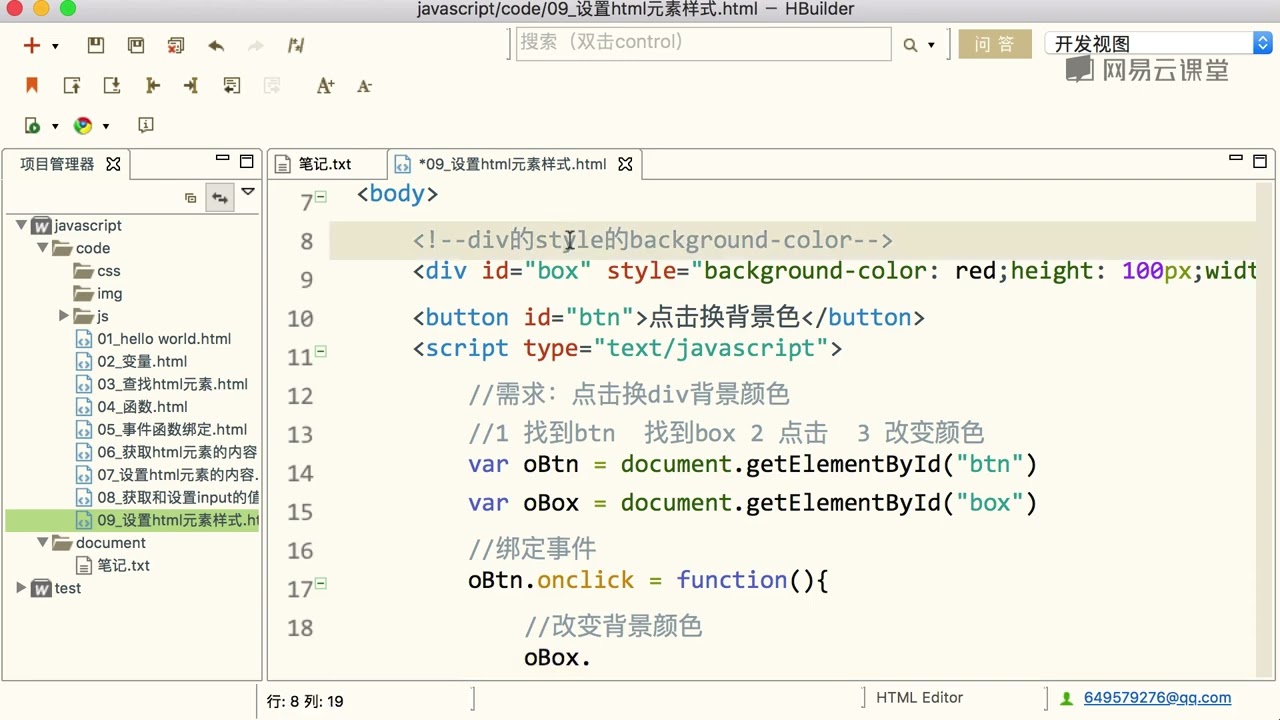The height and width of the screenshot is (720, 1280).
Task: Increase font size with A+ icon
Action: pos(325,85)
